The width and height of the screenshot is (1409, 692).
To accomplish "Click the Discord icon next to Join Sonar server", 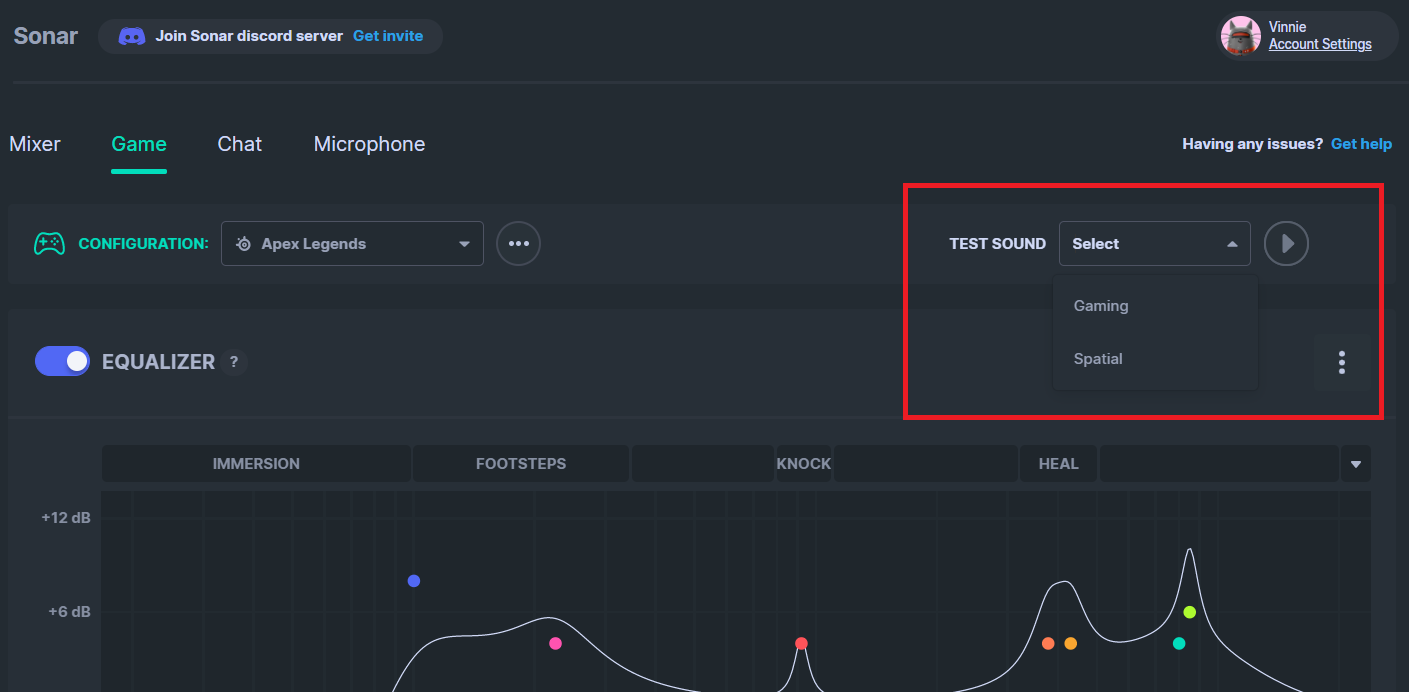I will tap(133, 35).
